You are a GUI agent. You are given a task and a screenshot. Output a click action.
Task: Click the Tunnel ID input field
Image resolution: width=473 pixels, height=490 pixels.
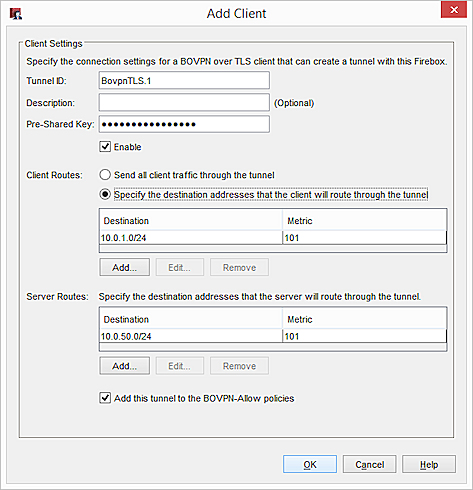click(x=184, y=80)
